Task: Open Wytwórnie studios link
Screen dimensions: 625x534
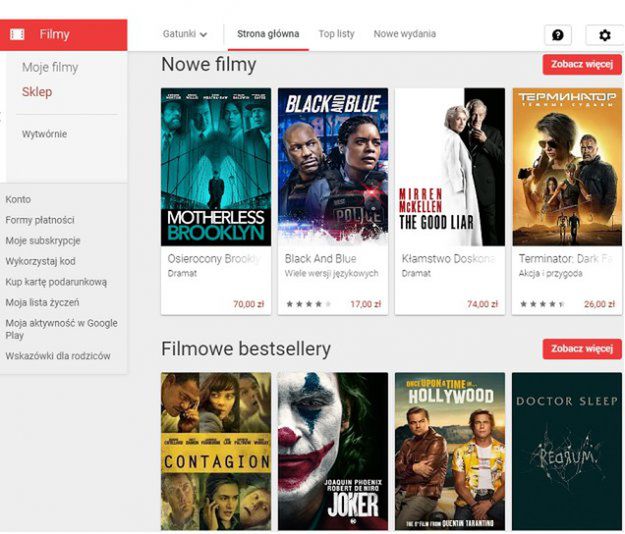Action: tap(44, 134)
